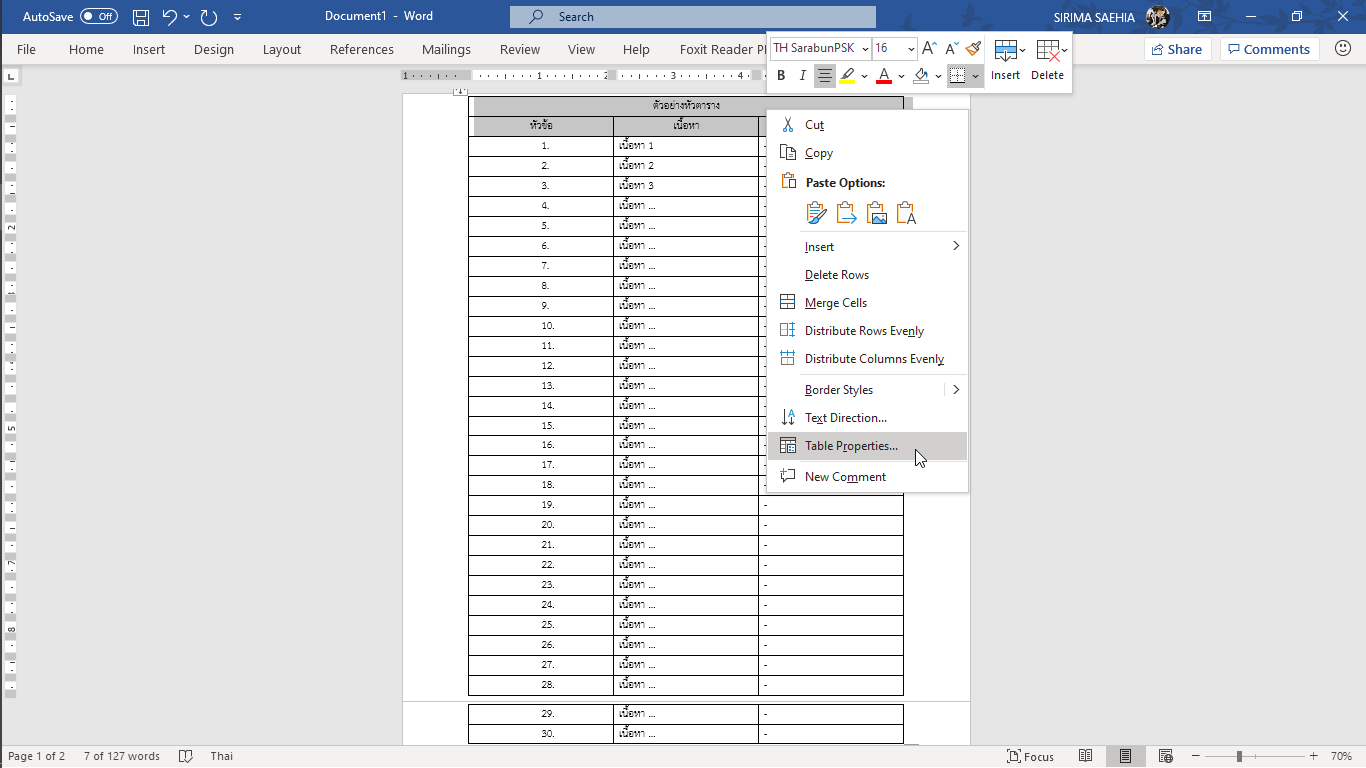The width and height of the screenshot is (1366, 768).
Task: Toggle italic formatting on the mini toolbar
Action: coord(802,75)
